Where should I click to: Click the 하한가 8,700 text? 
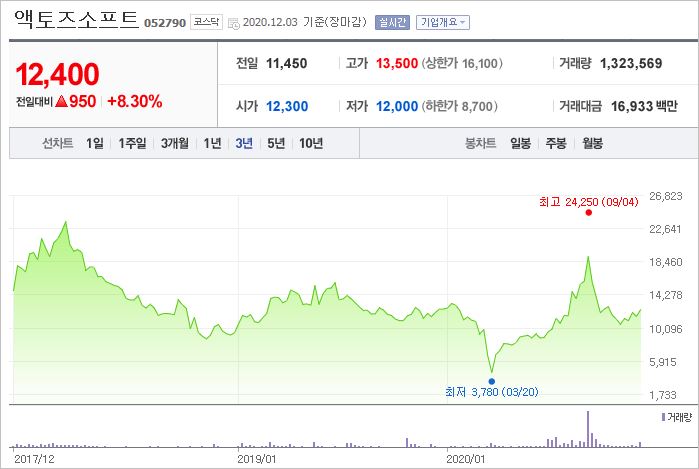460,106
